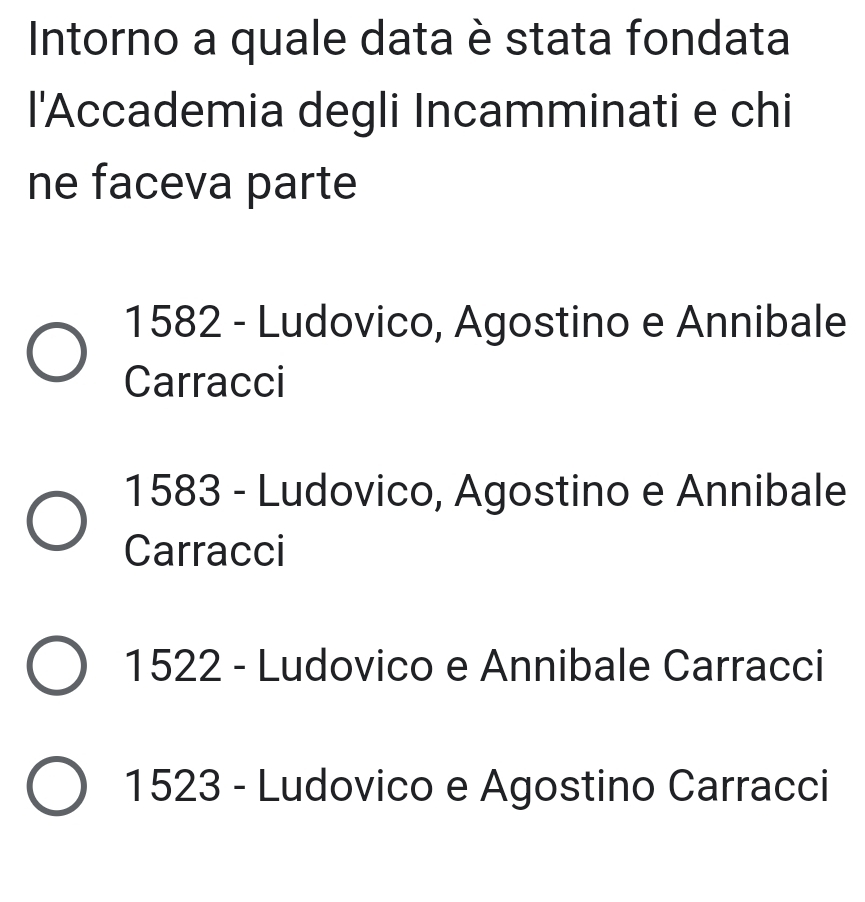Click 'Carracci' beneath the 1583 answer line
Screen dimensions: 865x902
pyautogui.click(x=206, y=551)
